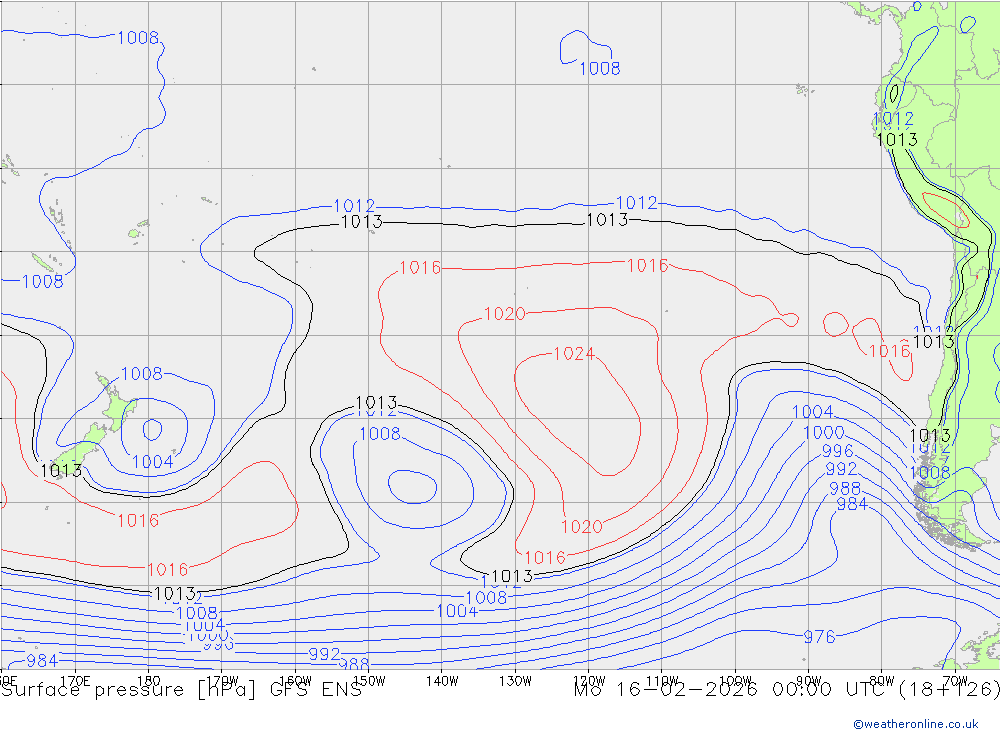Click the 1024 high pressure contour label
Screen dimensions: 1000x733
click(573, 353)
